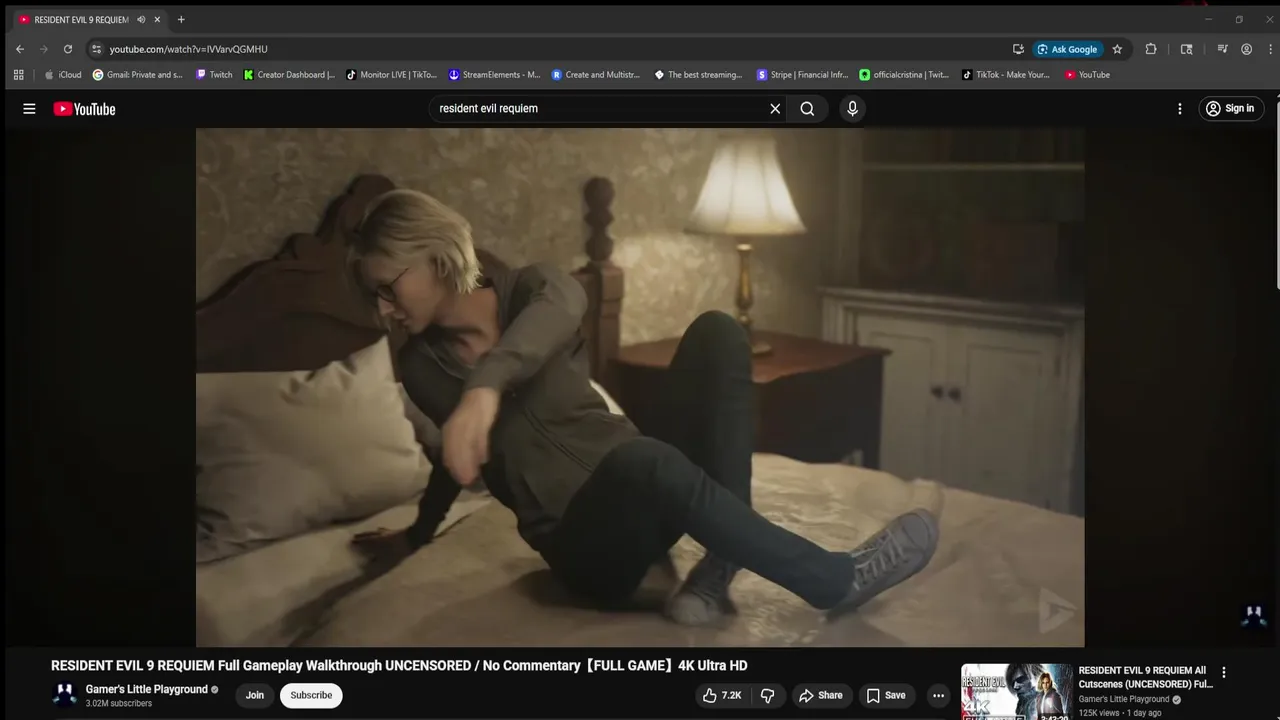Open the officialcristina Twitch bookmark
The height and width of the screenshot is (720, 1280).
pyautogui.click(x=905, y=75)
